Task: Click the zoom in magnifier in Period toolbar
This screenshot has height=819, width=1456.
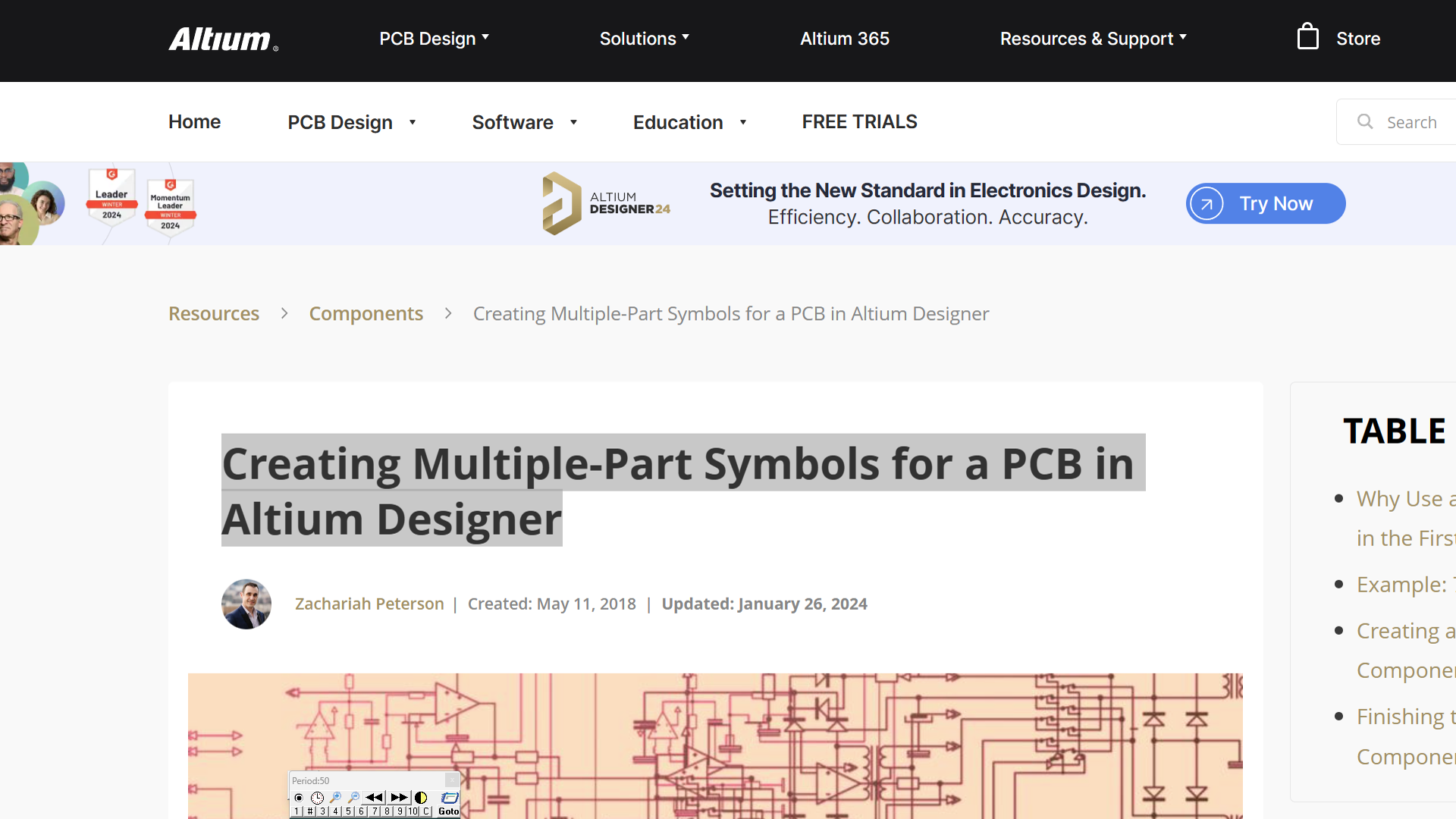Action: pyautogui.click(x=335, y=797)
